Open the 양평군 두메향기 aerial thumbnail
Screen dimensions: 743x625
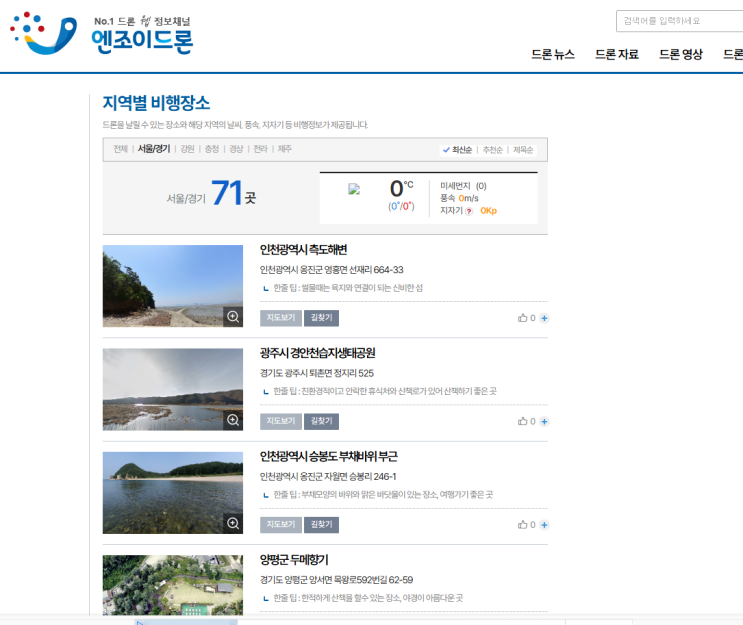172,585
